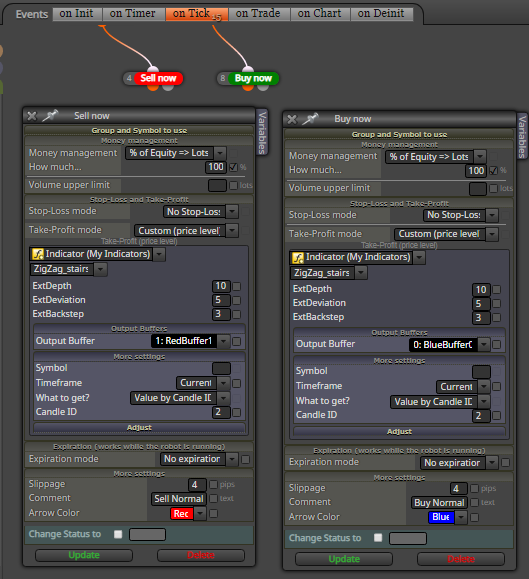
Task: Click orange output connector under Sell now block
Action: [153, 88]
